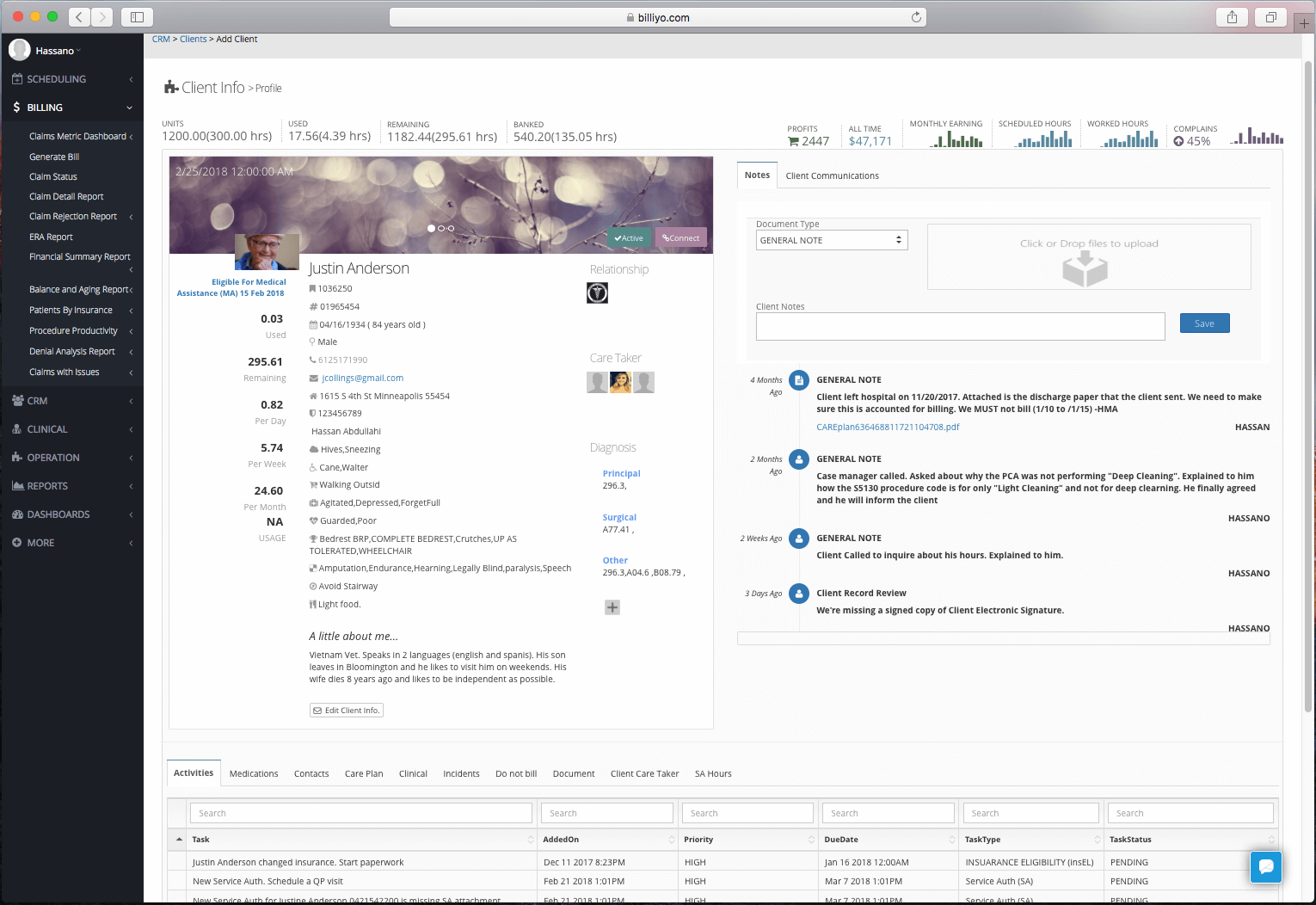Open a new Safari tab

tap(1304, 23)
